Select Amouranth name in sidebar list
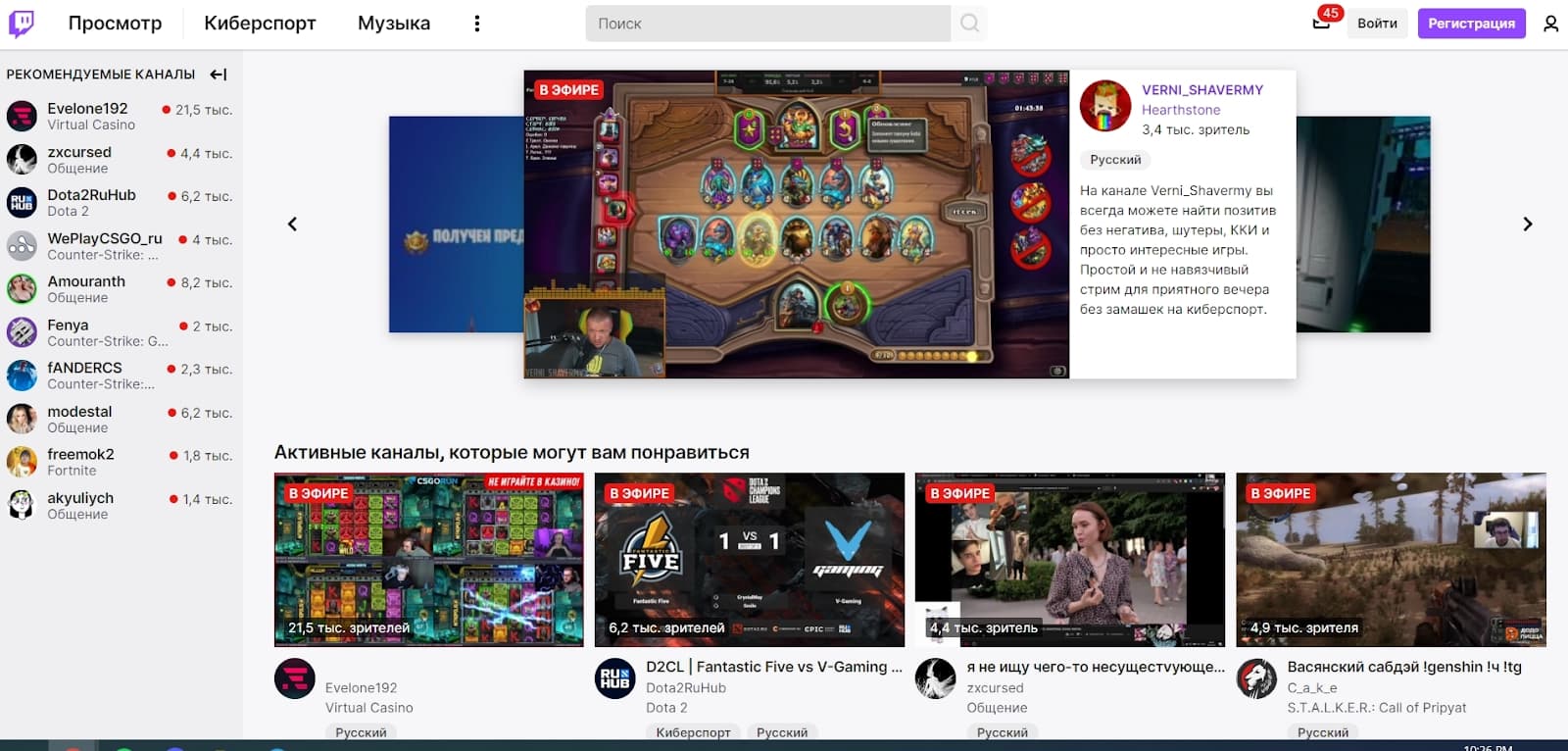Viewport: 1568px width, 751px height. pos(86,281)
